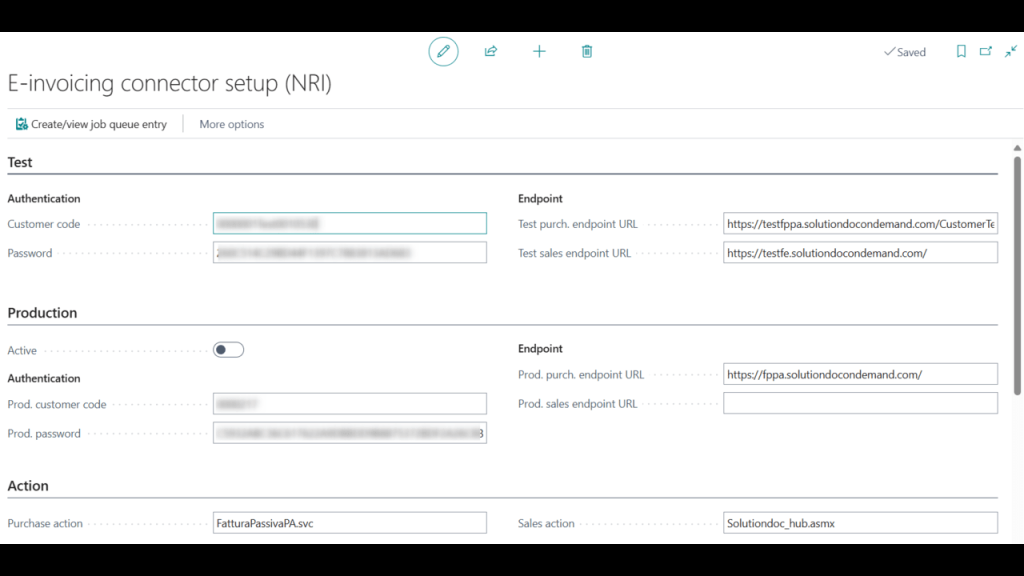Collapse the Test section header
The width and height of the screenshot is (1024, 576).
[20, 162]
